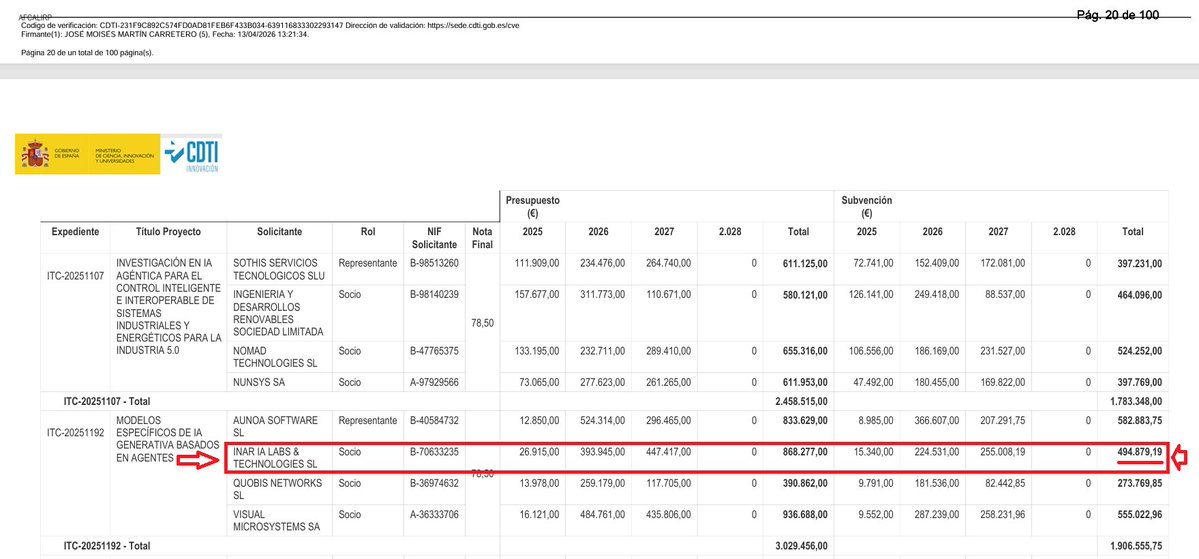Click project title 'MODELOS ESPECÍFICOS DE IA GENERATIVA'
Image resolution: width=1199 pixels, height=559 pixels.
coord(168,439)
